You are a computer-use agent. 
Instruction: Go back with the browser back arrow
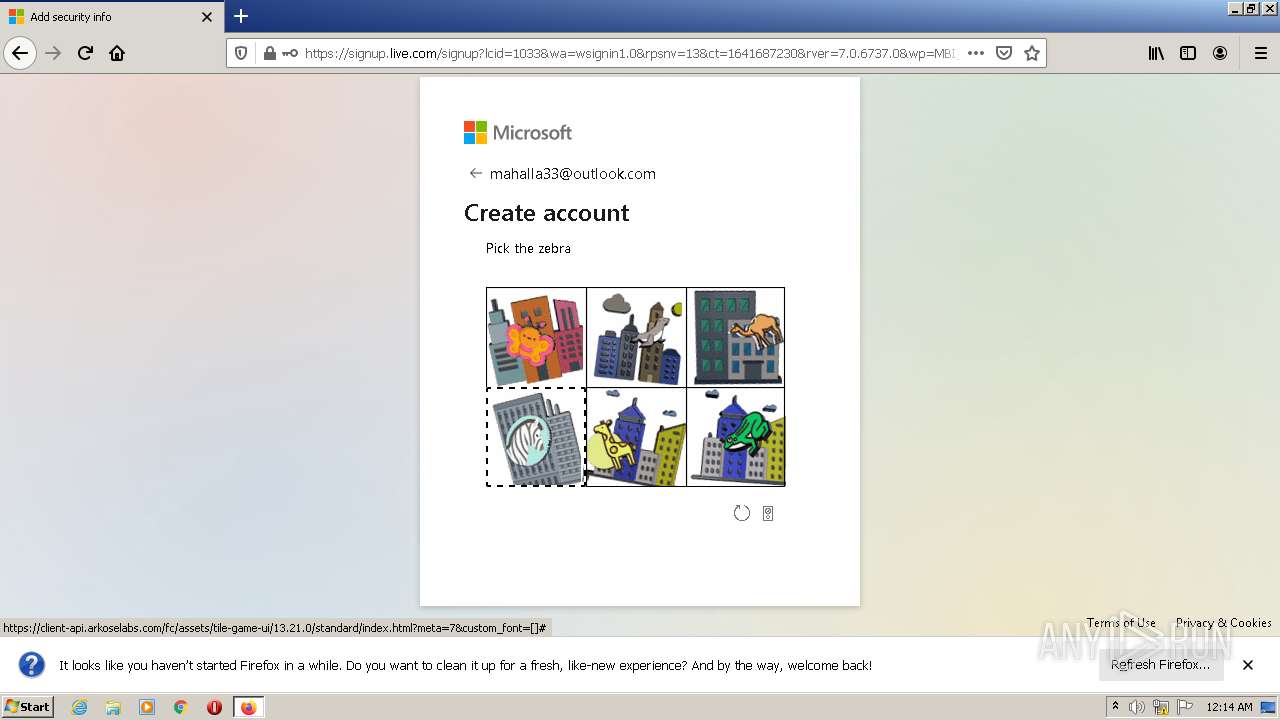click(20, 53)
